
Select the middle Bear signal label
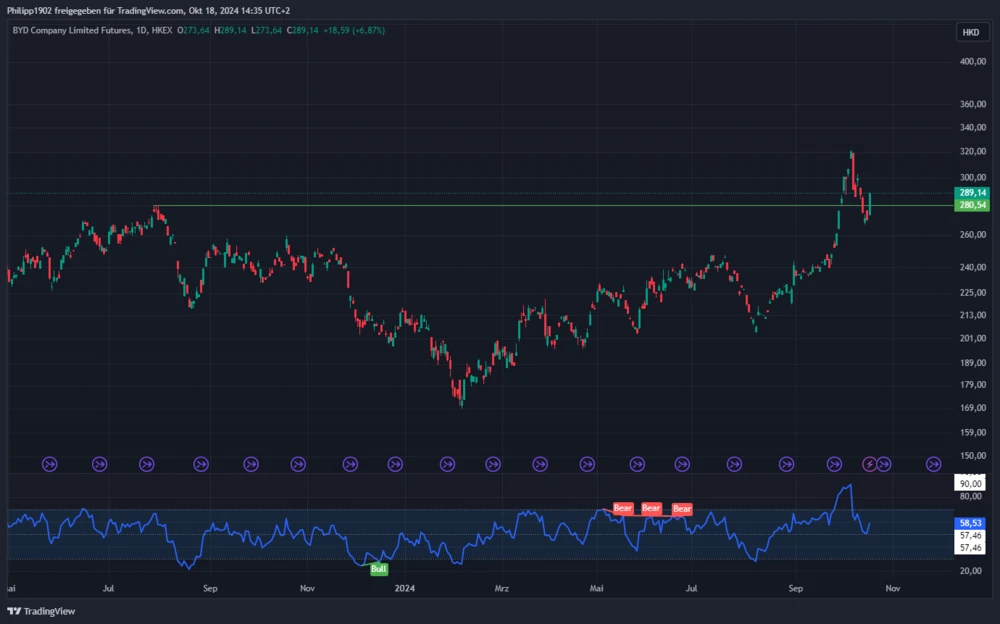(x=651, y=508)
